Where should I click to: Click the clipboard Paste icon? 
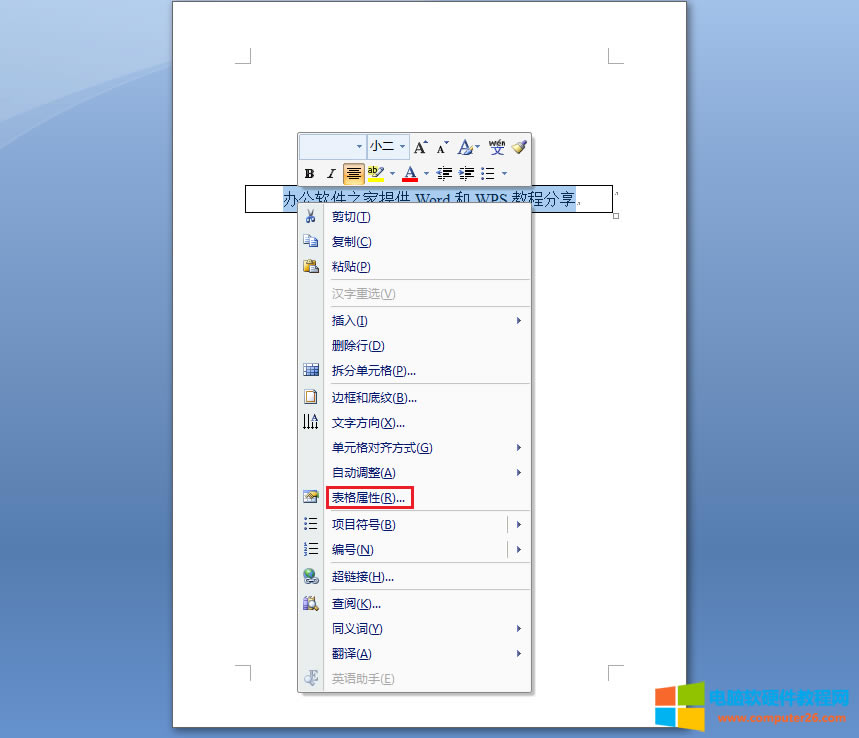click(x=311, y=266)
